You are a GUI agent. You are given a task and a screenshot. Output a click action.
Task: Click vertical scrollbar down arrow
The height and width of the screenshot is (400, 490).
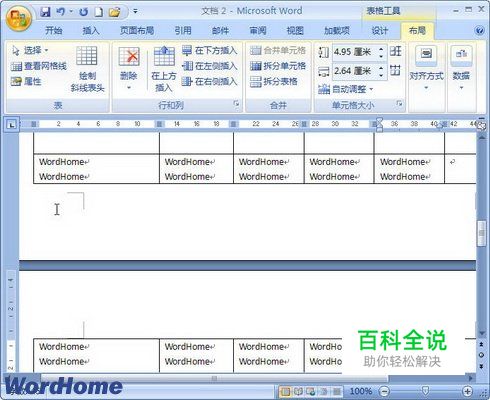(481, 333)
